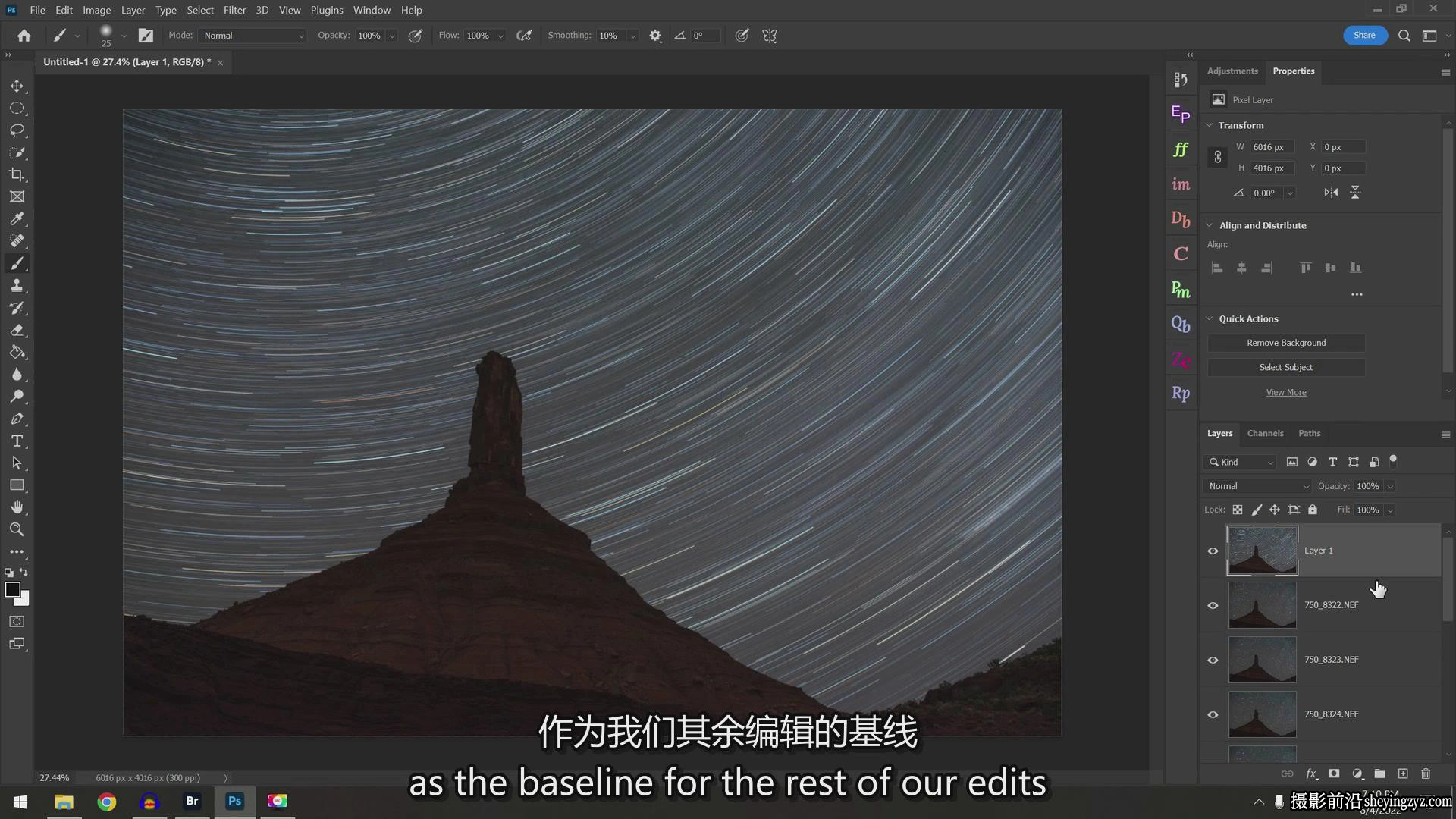Select the Blur tool
This screenshot has height=819, width=1456.
click(x=17, y=374)
